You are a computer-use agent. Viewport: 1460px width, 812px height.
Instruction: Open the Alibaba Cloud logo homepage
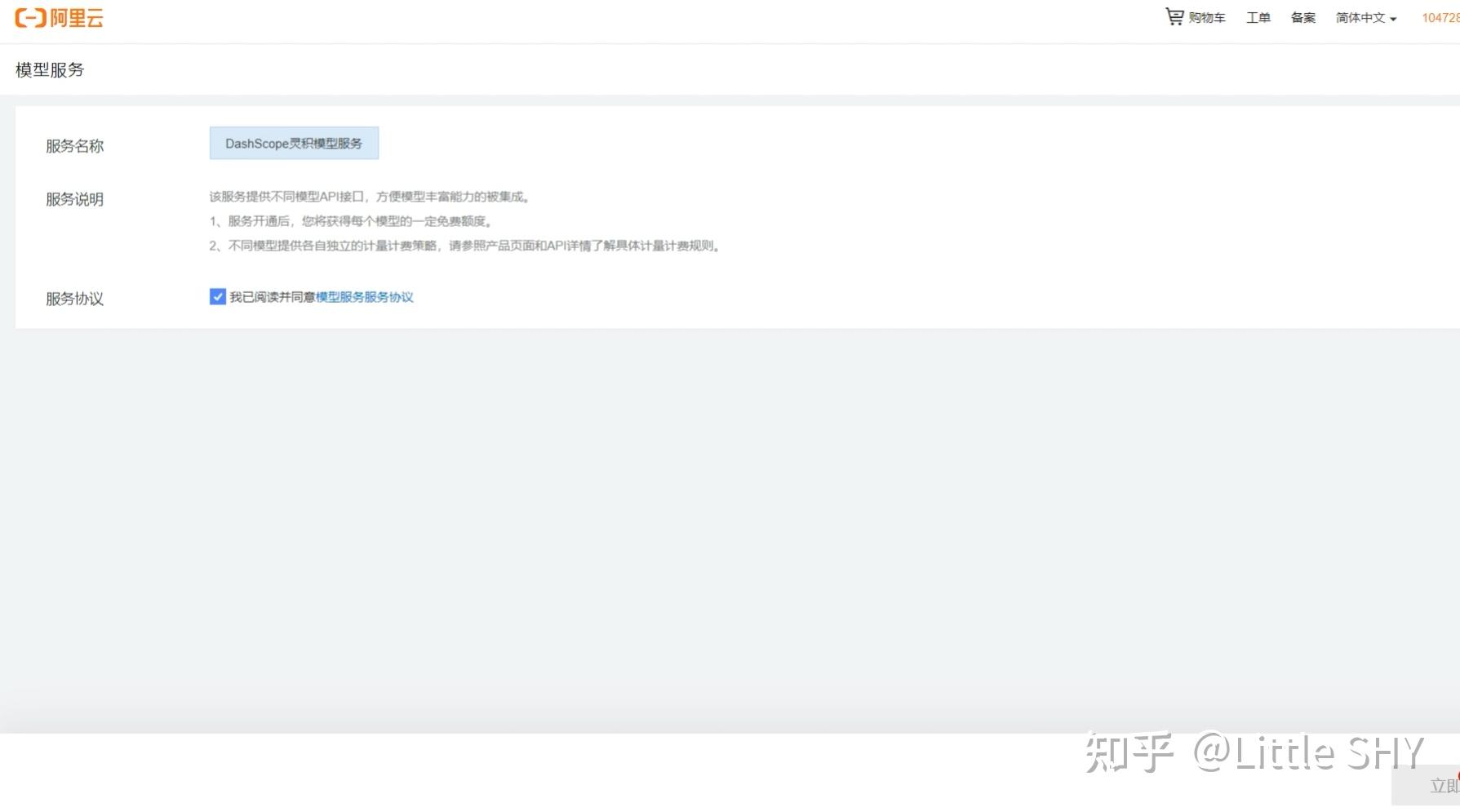pyautogui.click(x=60, y=18)
